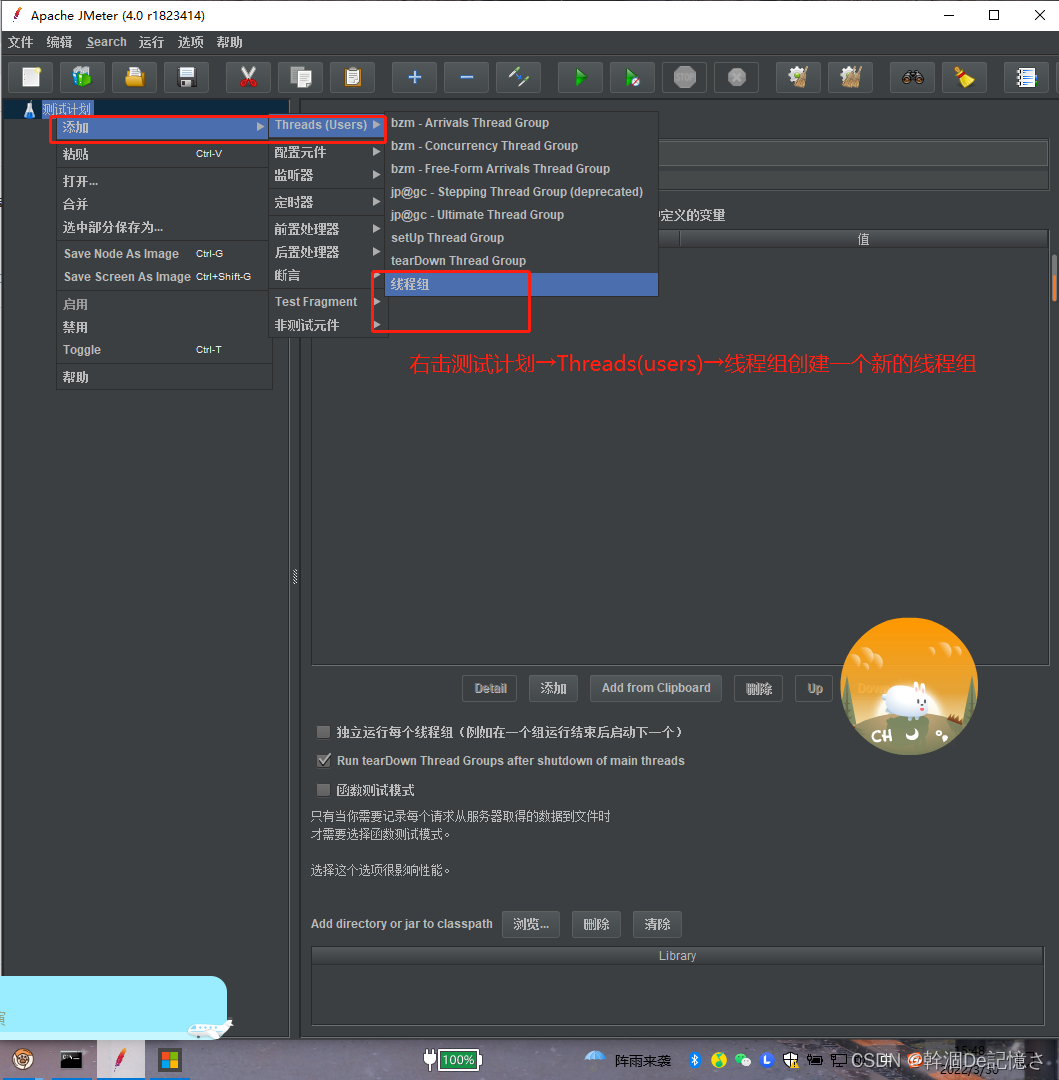Click the 值 column header

[x=863, y=239]
